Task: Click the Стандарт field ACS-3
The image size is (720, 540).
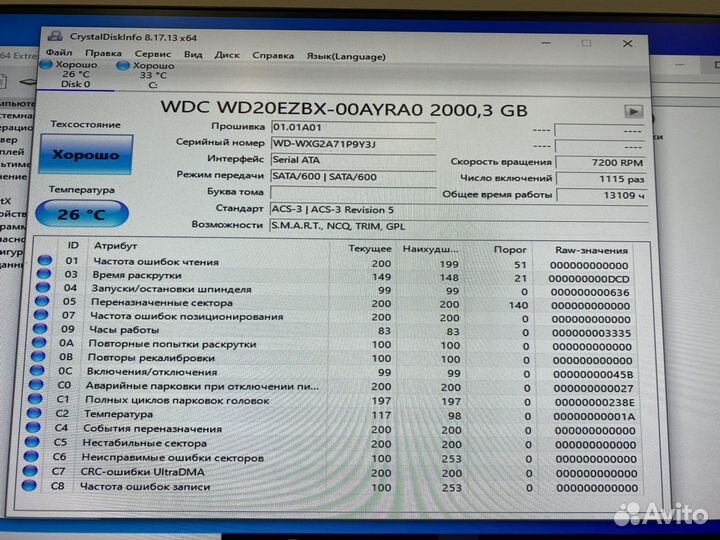Action: pos(458,210)
